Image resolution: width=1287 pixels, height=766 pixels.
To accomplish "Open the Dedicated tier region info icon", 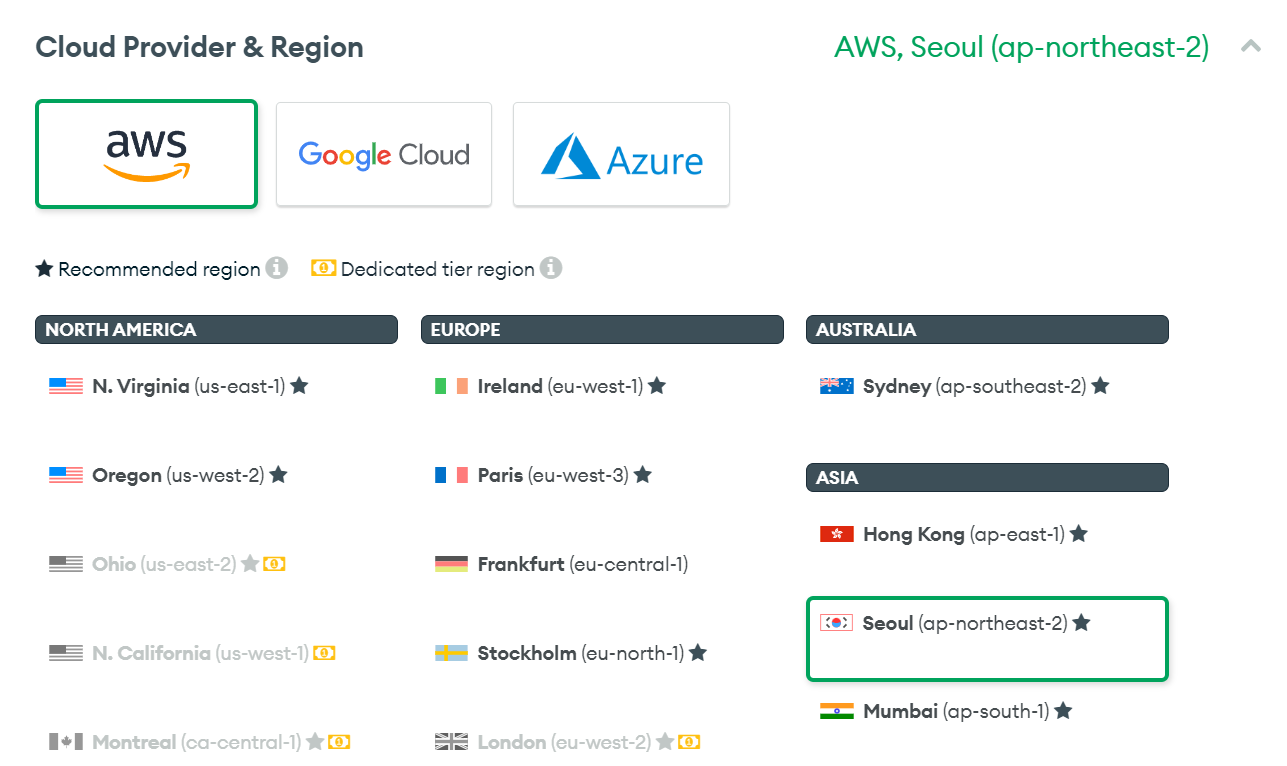I will click(551, 268).
